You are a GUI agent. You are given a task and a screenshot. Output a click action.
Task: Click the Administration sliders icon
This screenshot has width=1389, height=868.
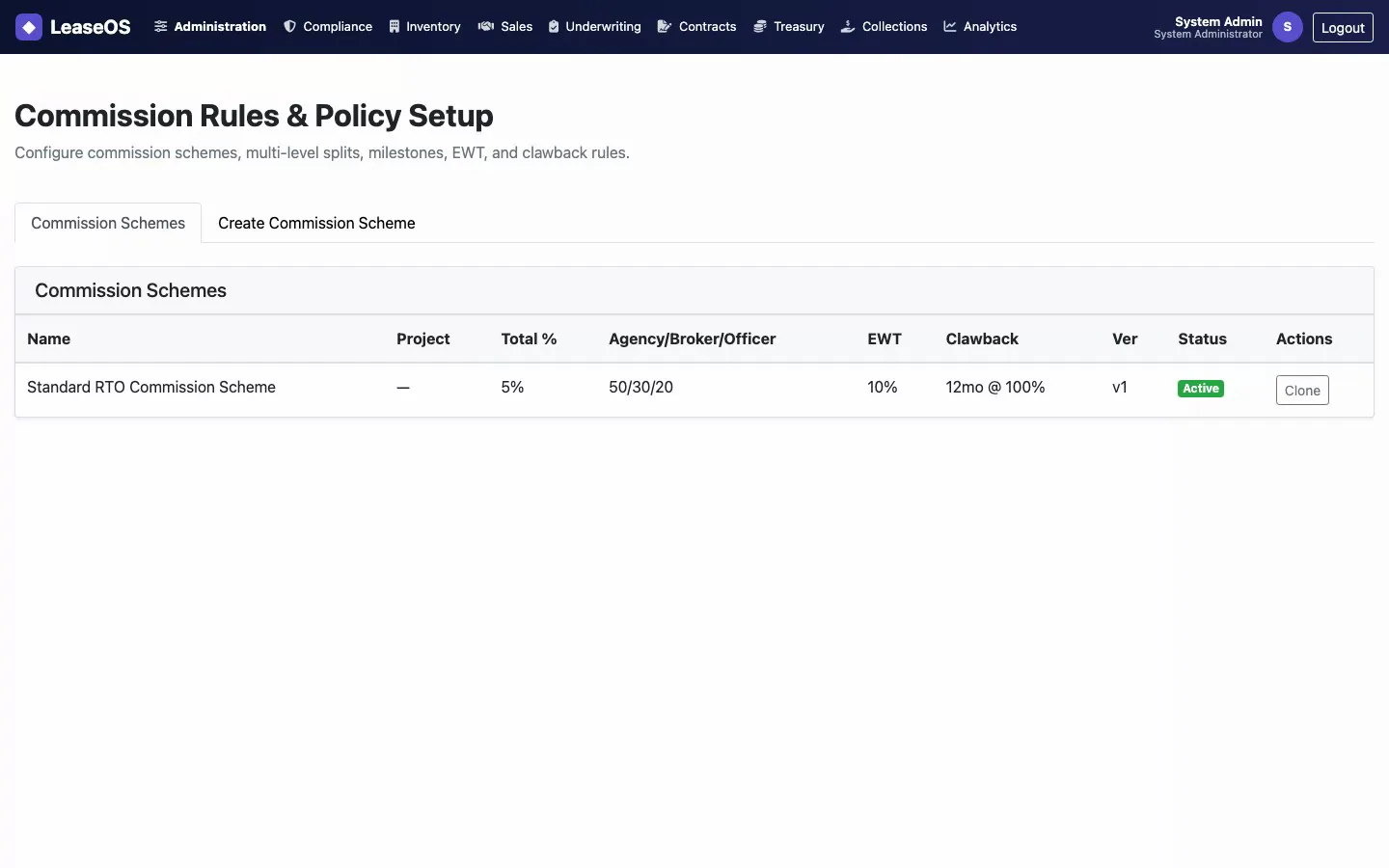[x=161, y=27]
